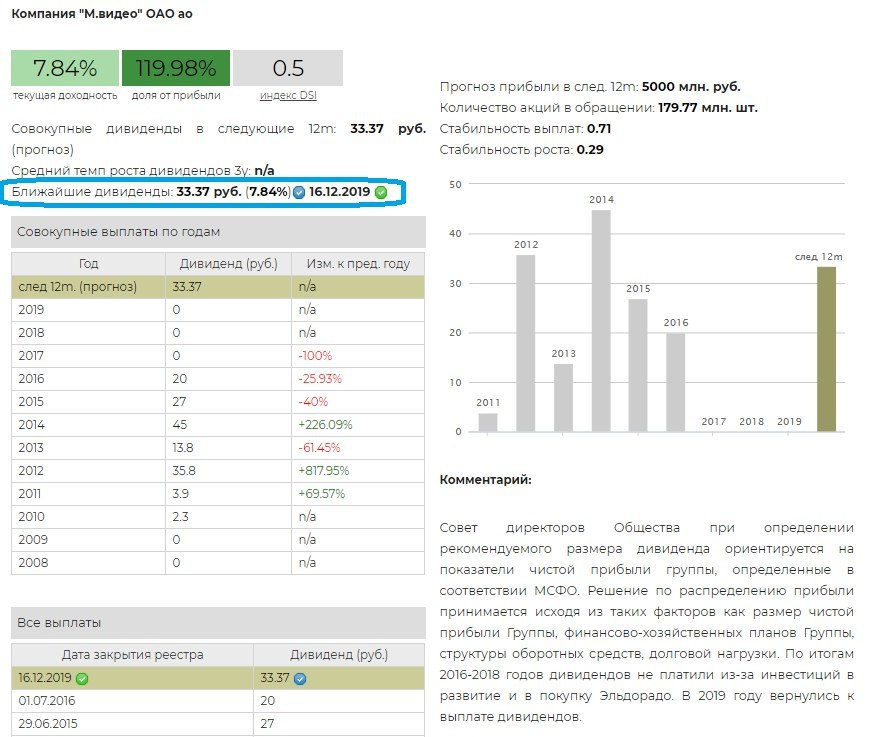Click the 119.98% доля от прибыли tile
This screenshot has width=890, height=737.
[x=176, y=68]
